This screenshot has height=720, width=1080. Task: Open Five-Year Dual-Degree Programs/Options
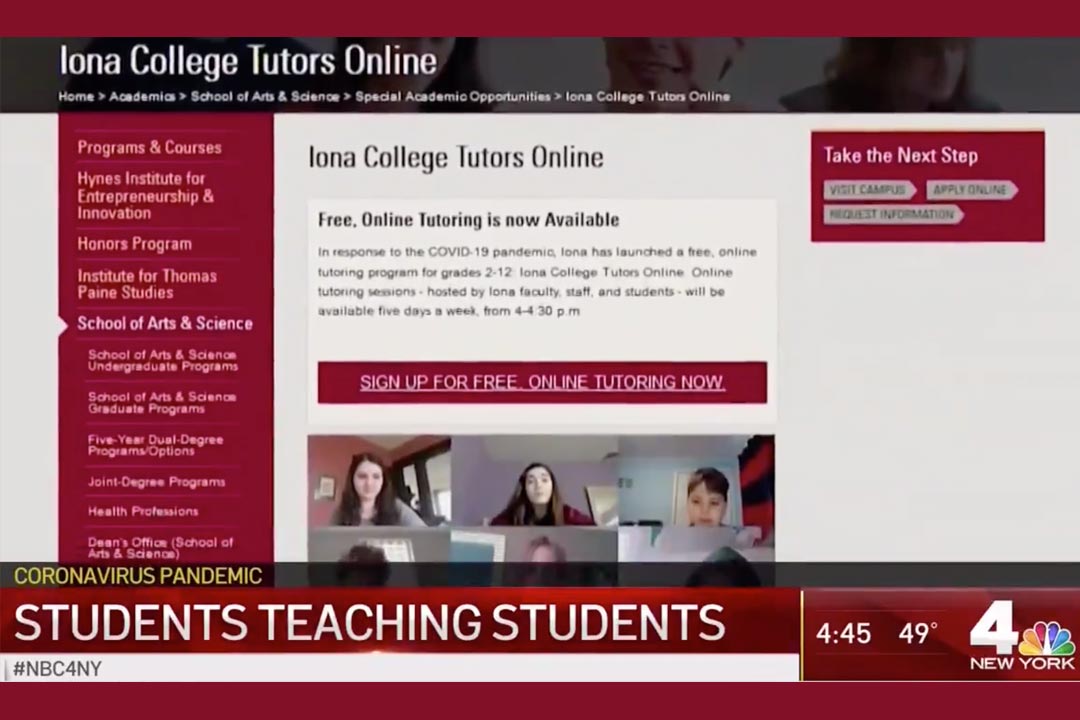[156, 445]
